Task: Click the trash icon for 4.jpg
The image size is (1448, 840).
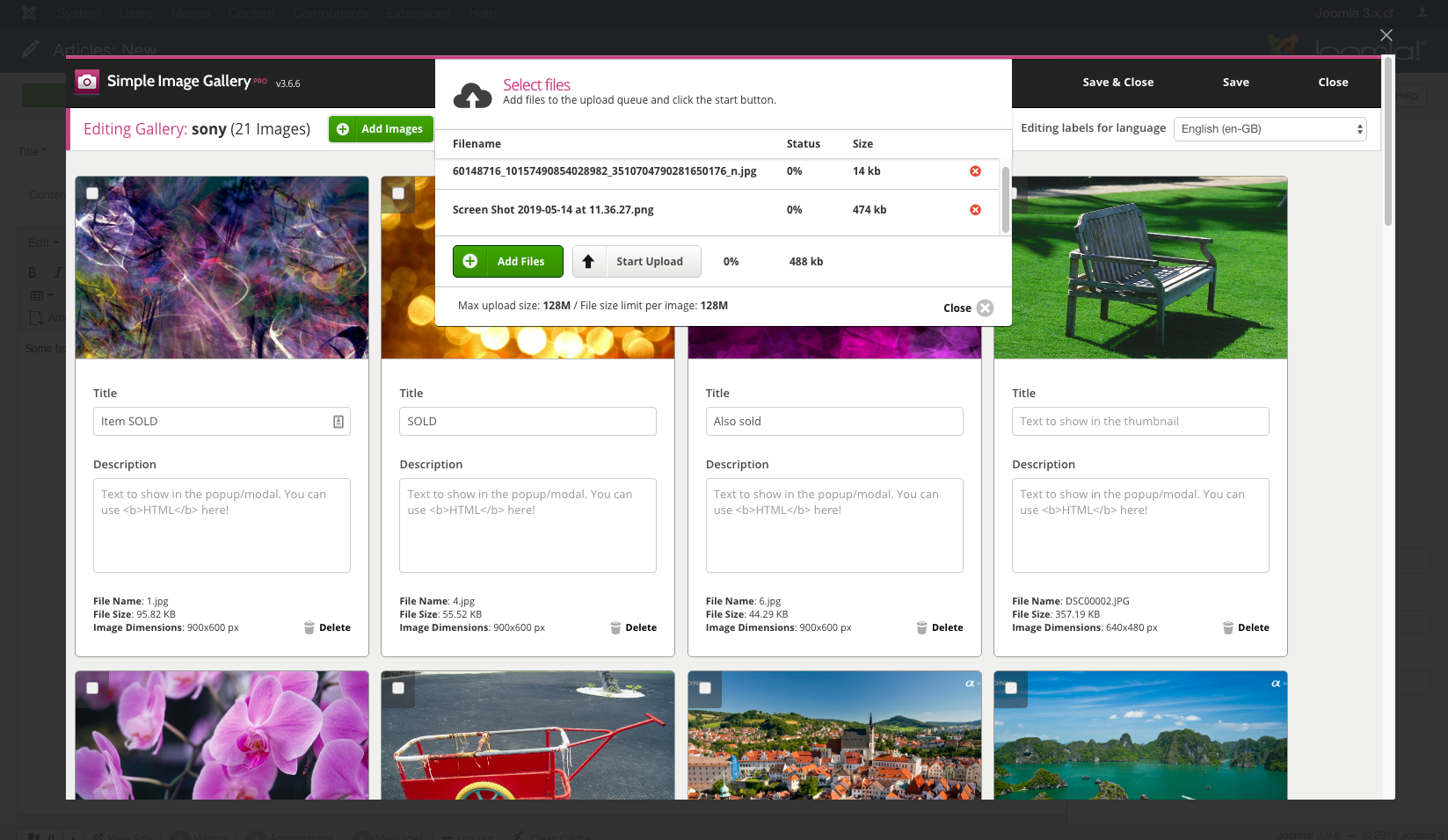Action: (x=615, y=627)
